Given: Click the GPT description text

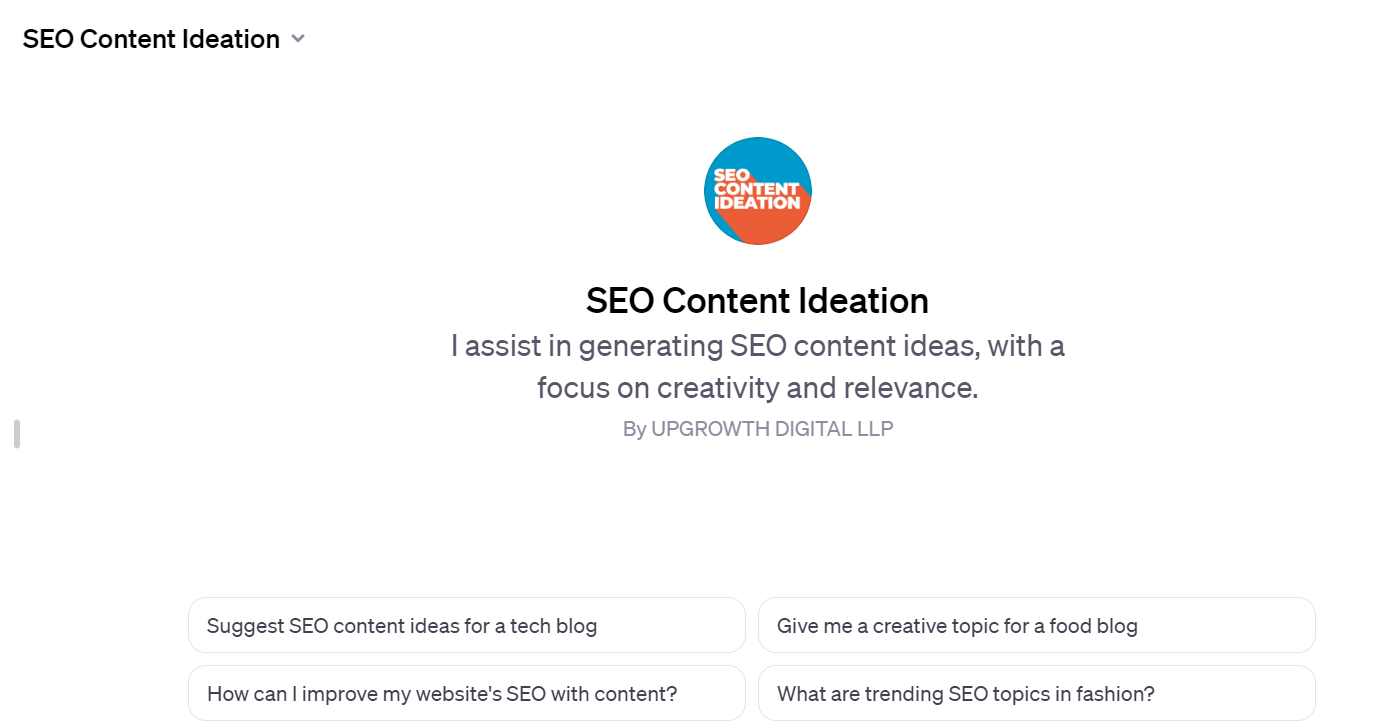Looking at the screenshot, I should 757,366.
